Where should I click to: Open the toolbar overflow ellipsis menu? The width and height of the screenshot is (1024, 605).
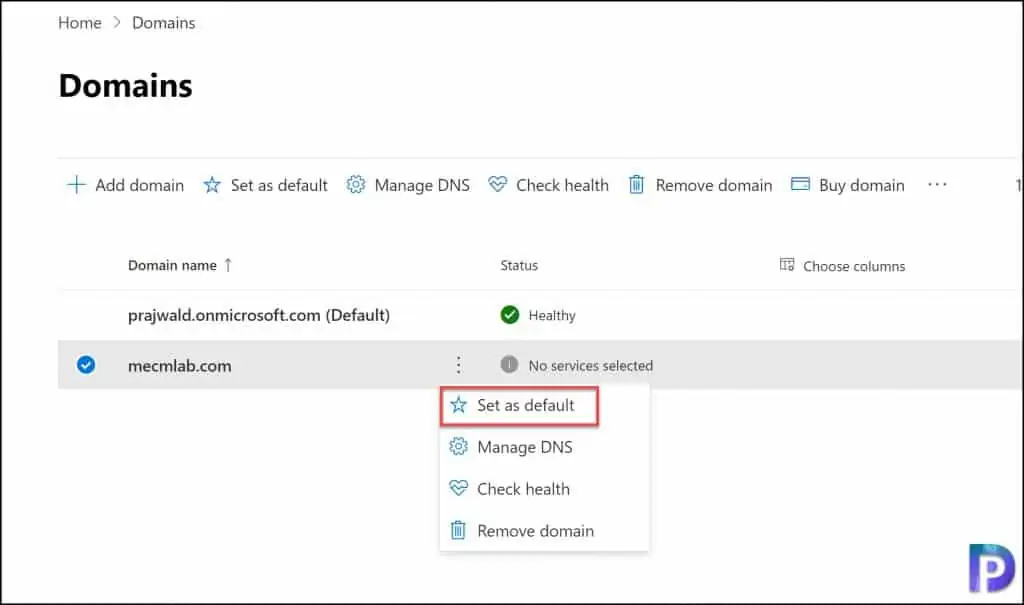click(x=937, y=185)
